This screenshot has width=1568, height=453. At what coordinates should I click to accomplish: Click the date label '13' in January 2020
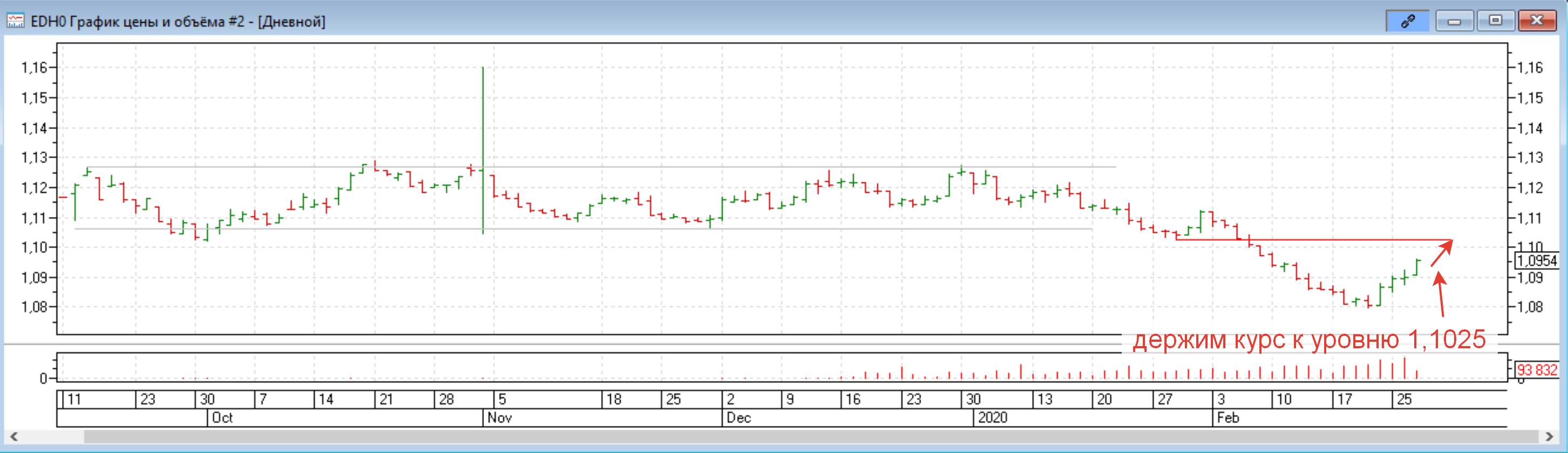1045,400
